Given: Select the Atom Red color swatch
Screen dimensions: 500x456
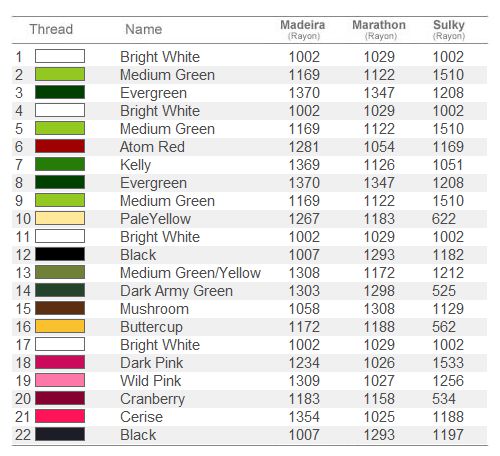Looking at the screenshot, I should [60, 146].
